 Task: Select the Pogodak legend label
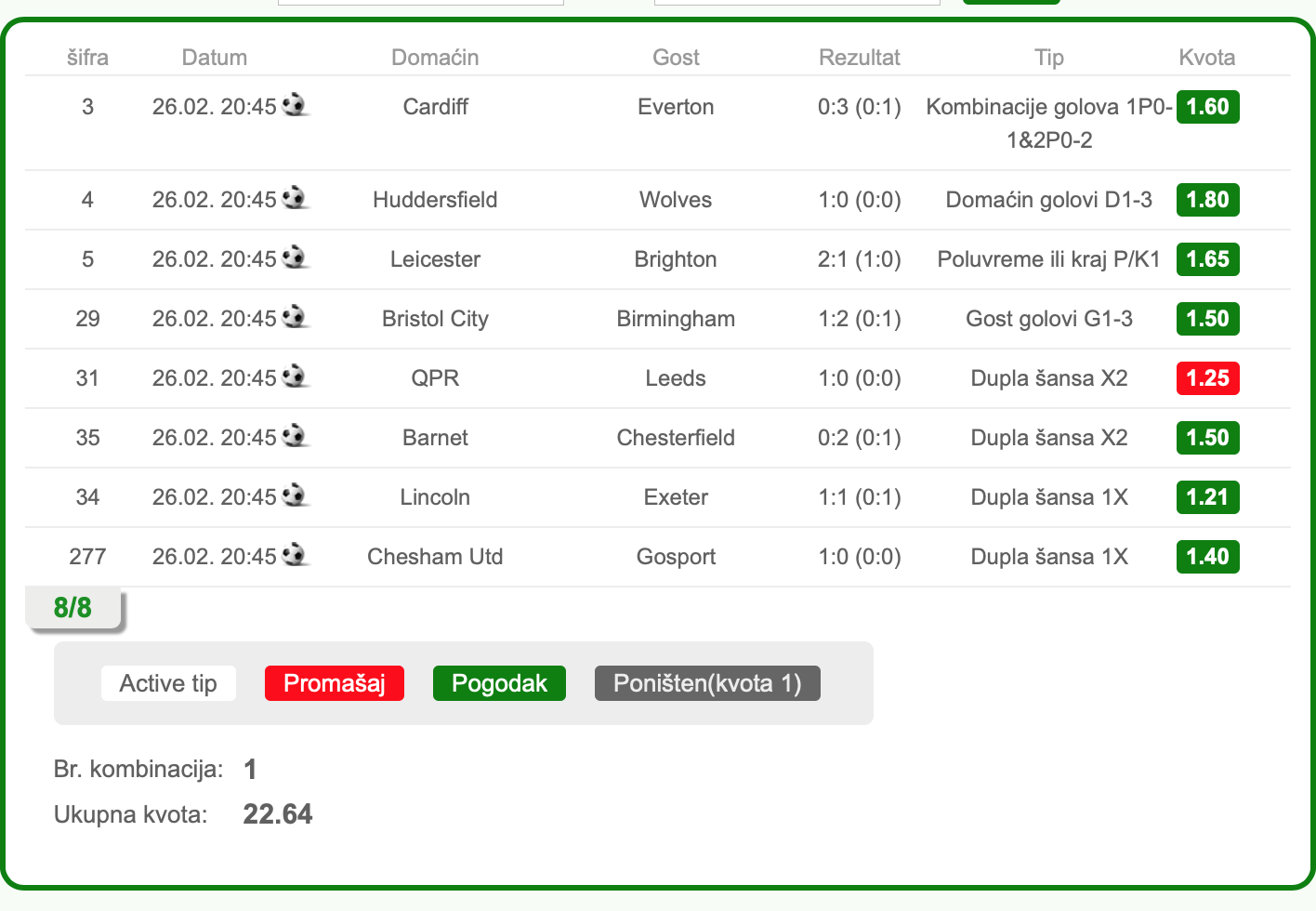point(499,683)
